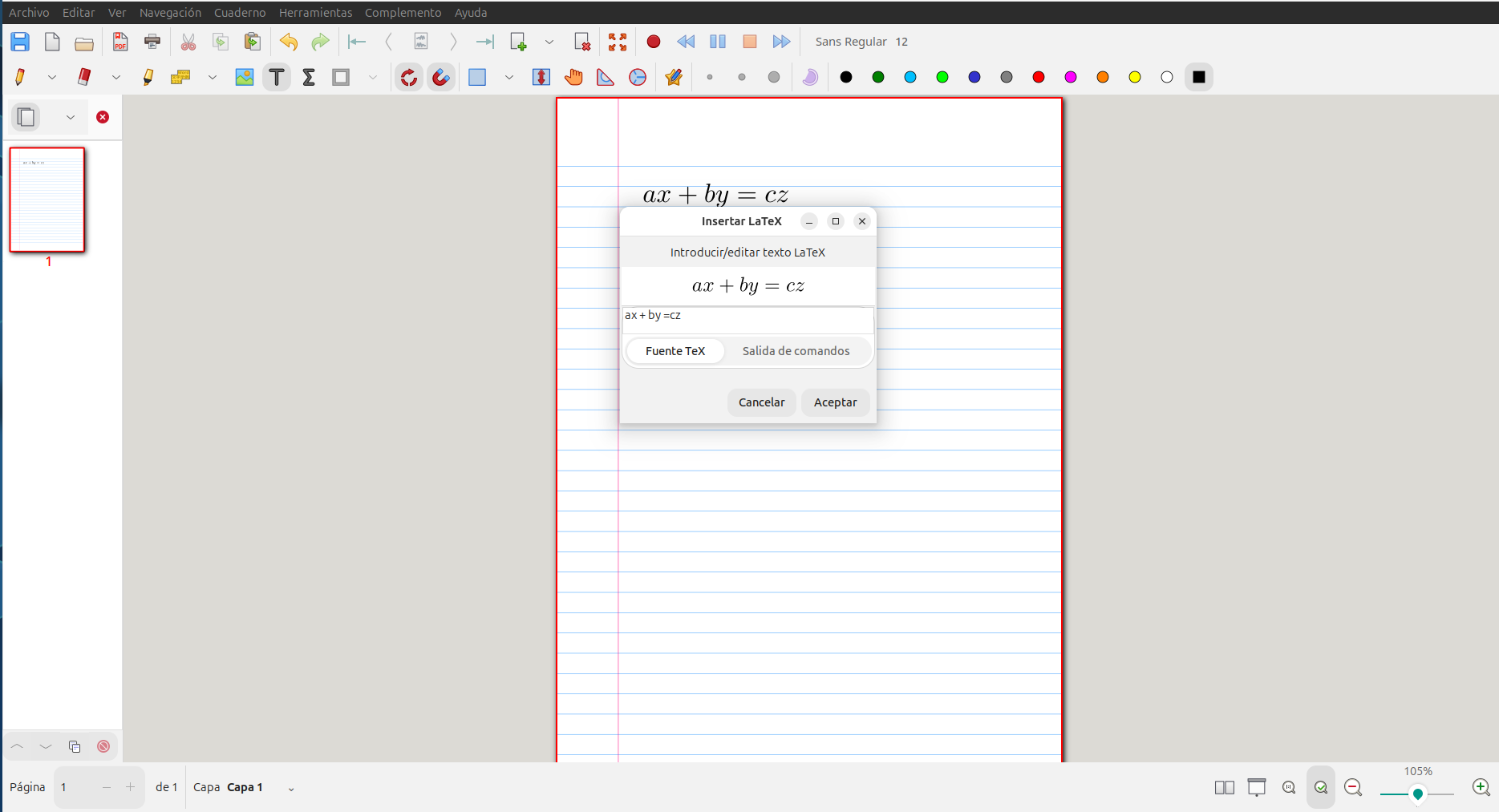Pause the audio playback
Viewport: 1499px width, 812px height.
click(718, 42)
